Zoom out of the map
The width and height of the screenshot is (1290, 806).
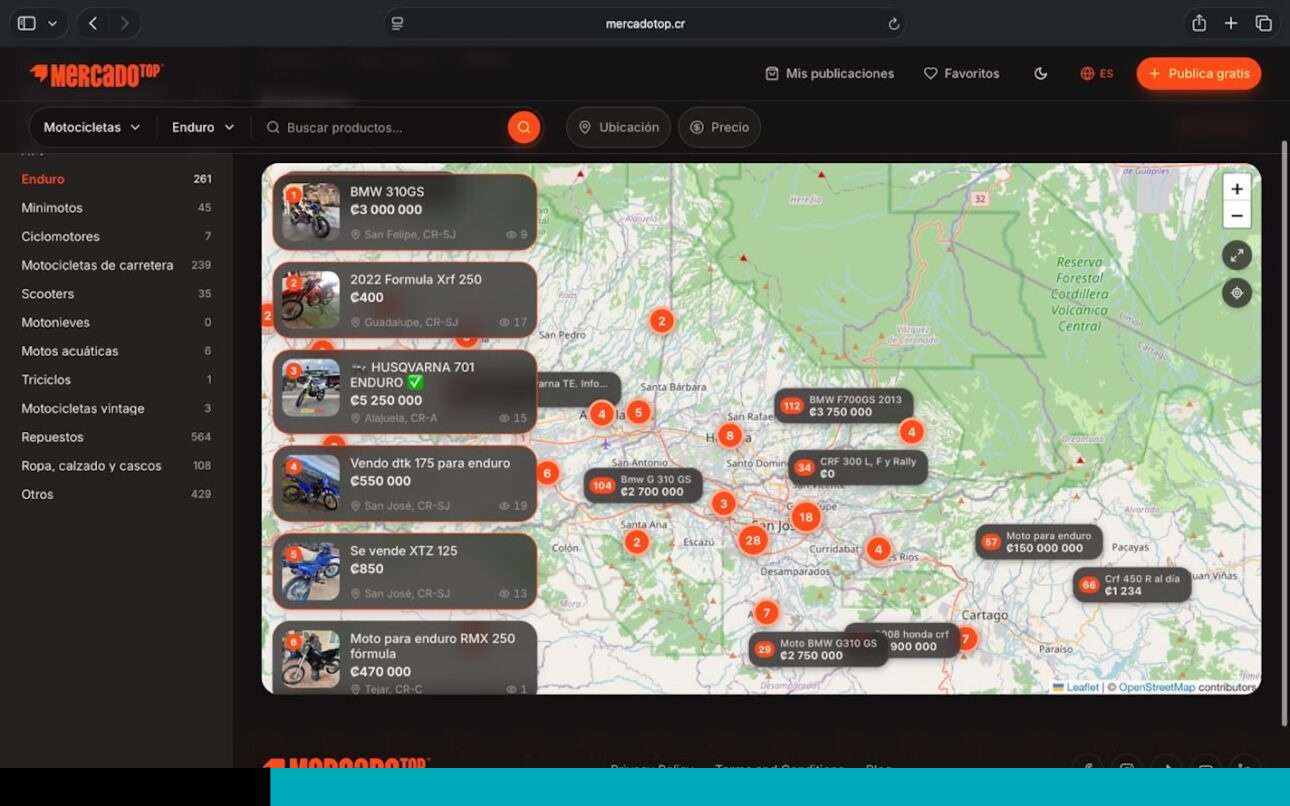pos(1237,215)
